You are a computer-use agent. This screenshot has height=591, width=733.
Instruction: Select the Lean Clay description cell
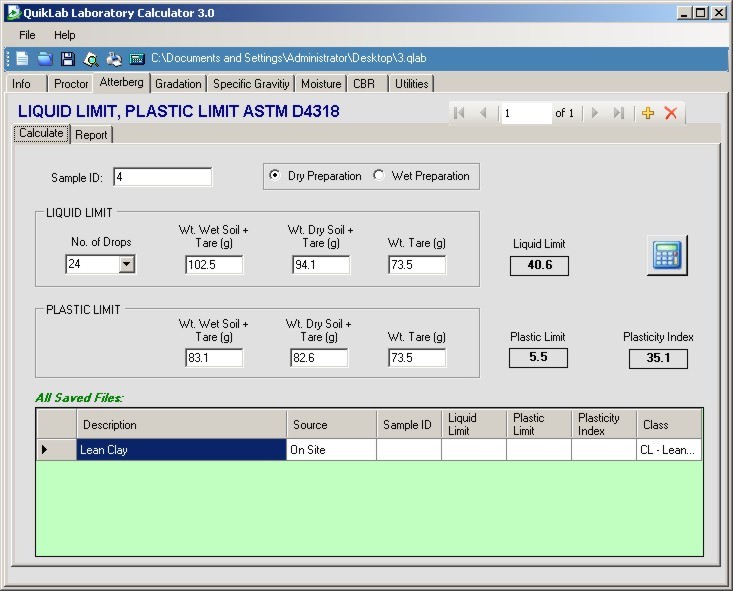(181, 450)
